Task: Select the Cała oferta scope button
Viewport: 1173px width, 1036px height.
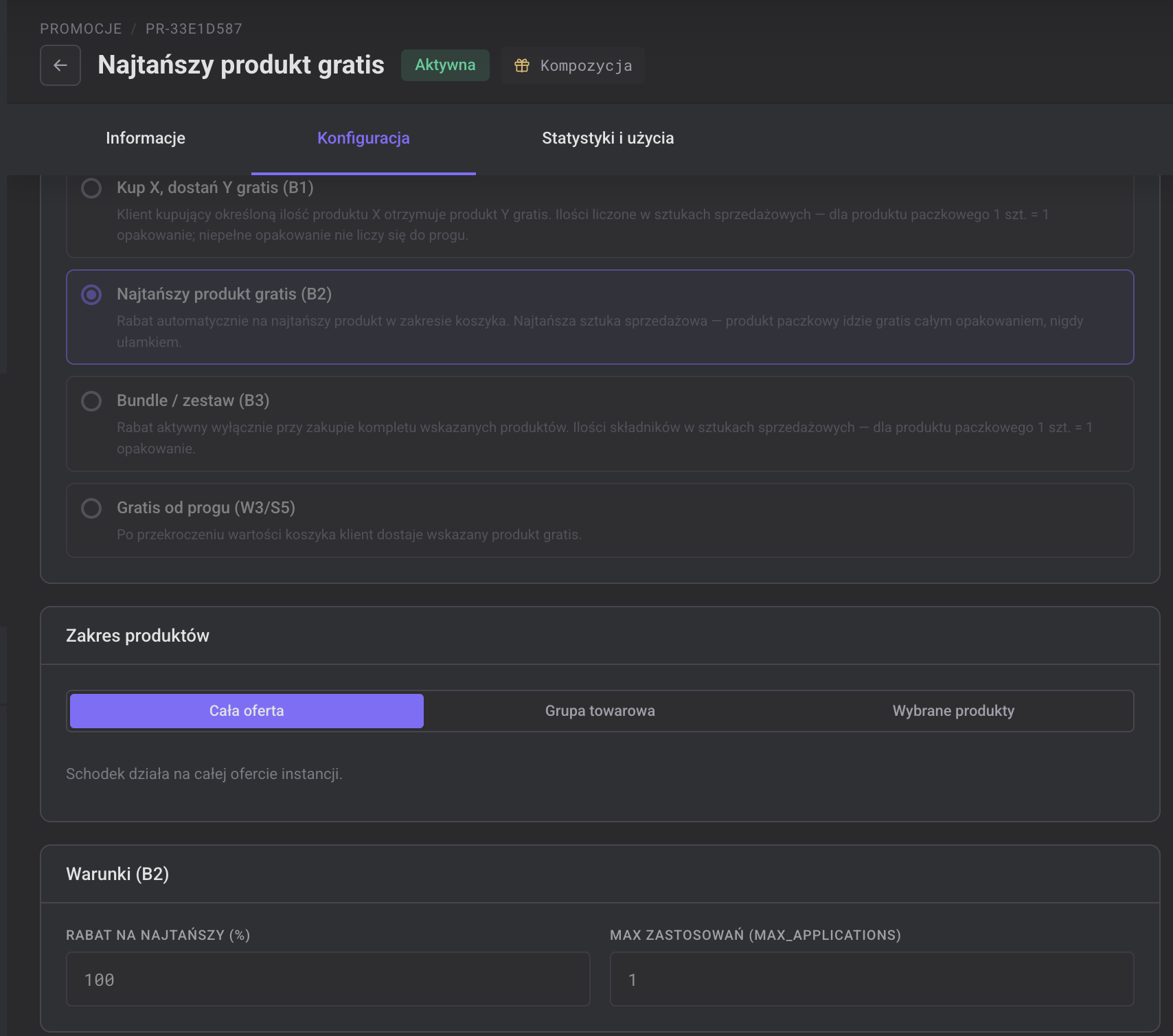Action: [x=247, y=711]
